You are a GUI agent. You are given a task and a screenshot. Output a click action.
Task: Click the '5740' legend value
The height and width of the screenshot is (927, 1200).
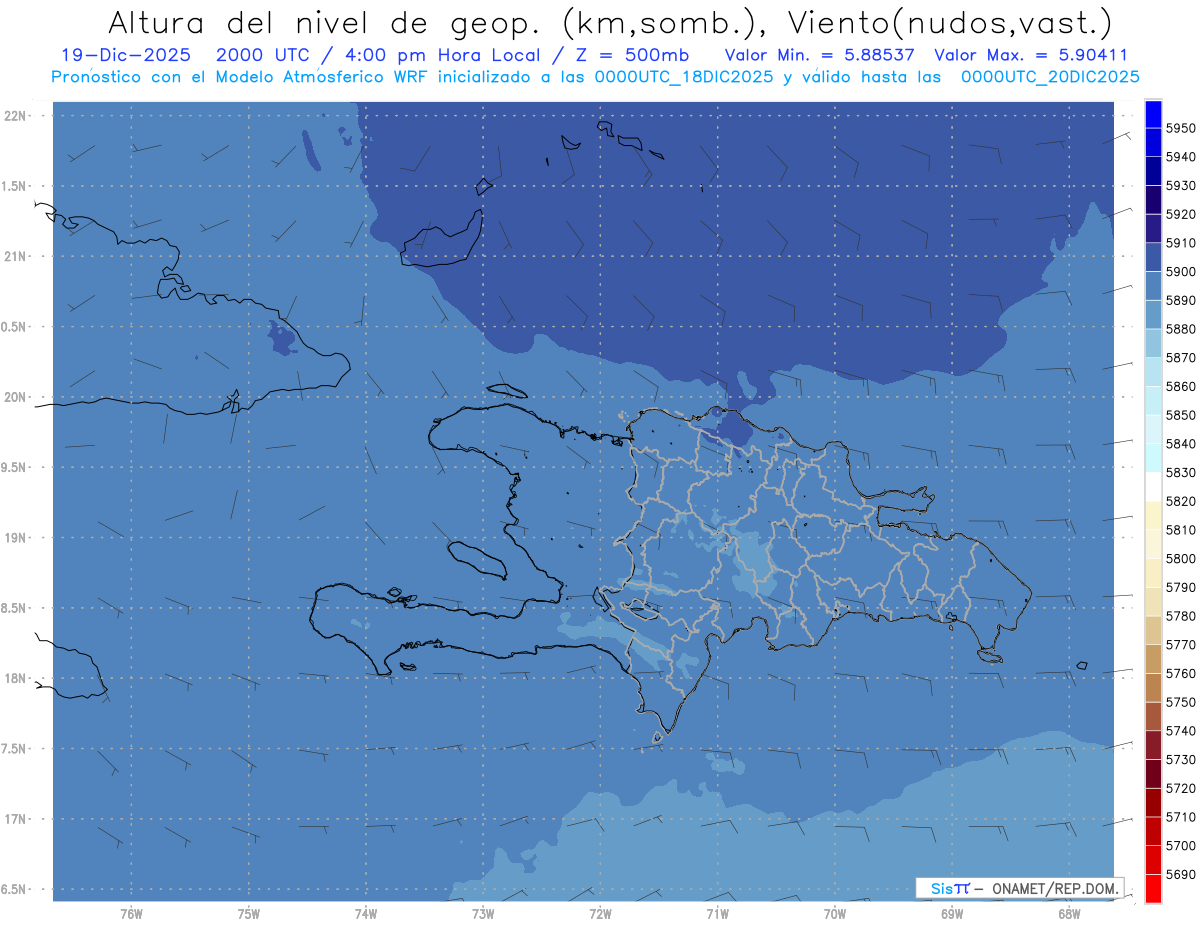(1180, 731)
